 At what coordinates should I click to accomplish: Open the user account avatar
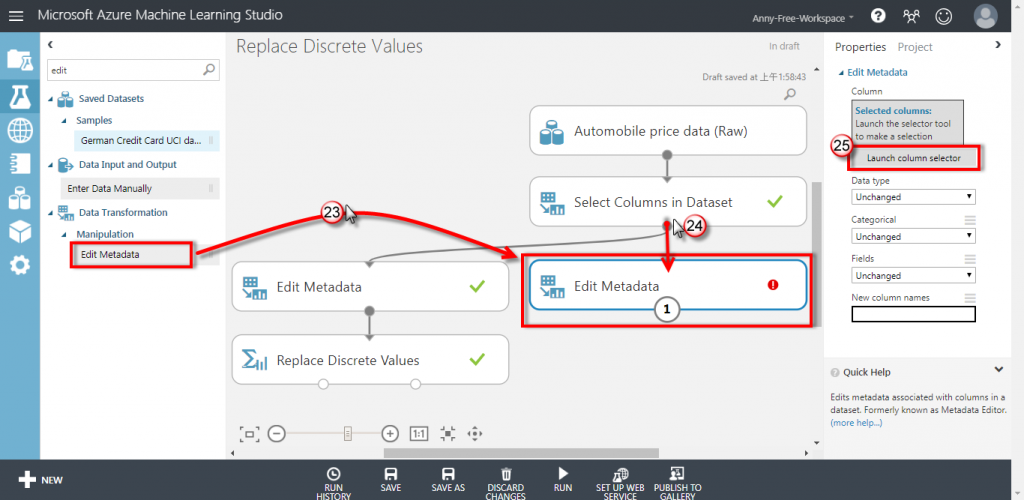point(985,16)
